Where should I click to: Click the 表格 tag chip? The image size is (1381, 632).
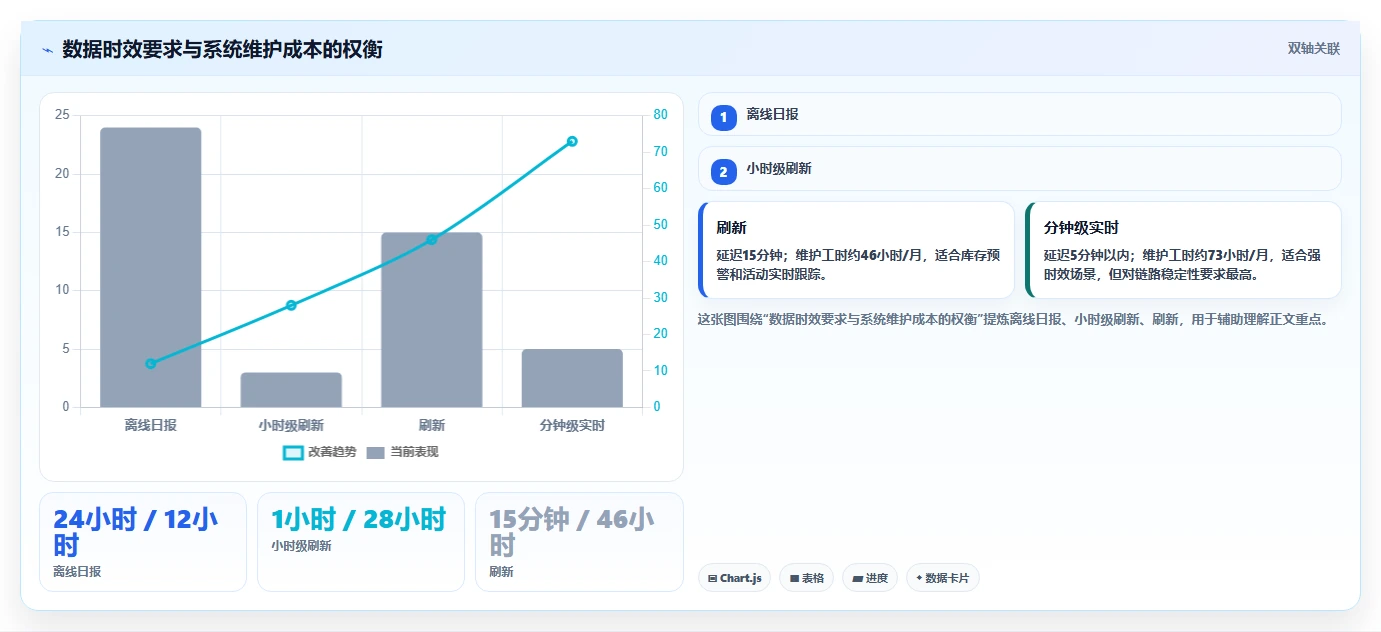tap(806, 578)
